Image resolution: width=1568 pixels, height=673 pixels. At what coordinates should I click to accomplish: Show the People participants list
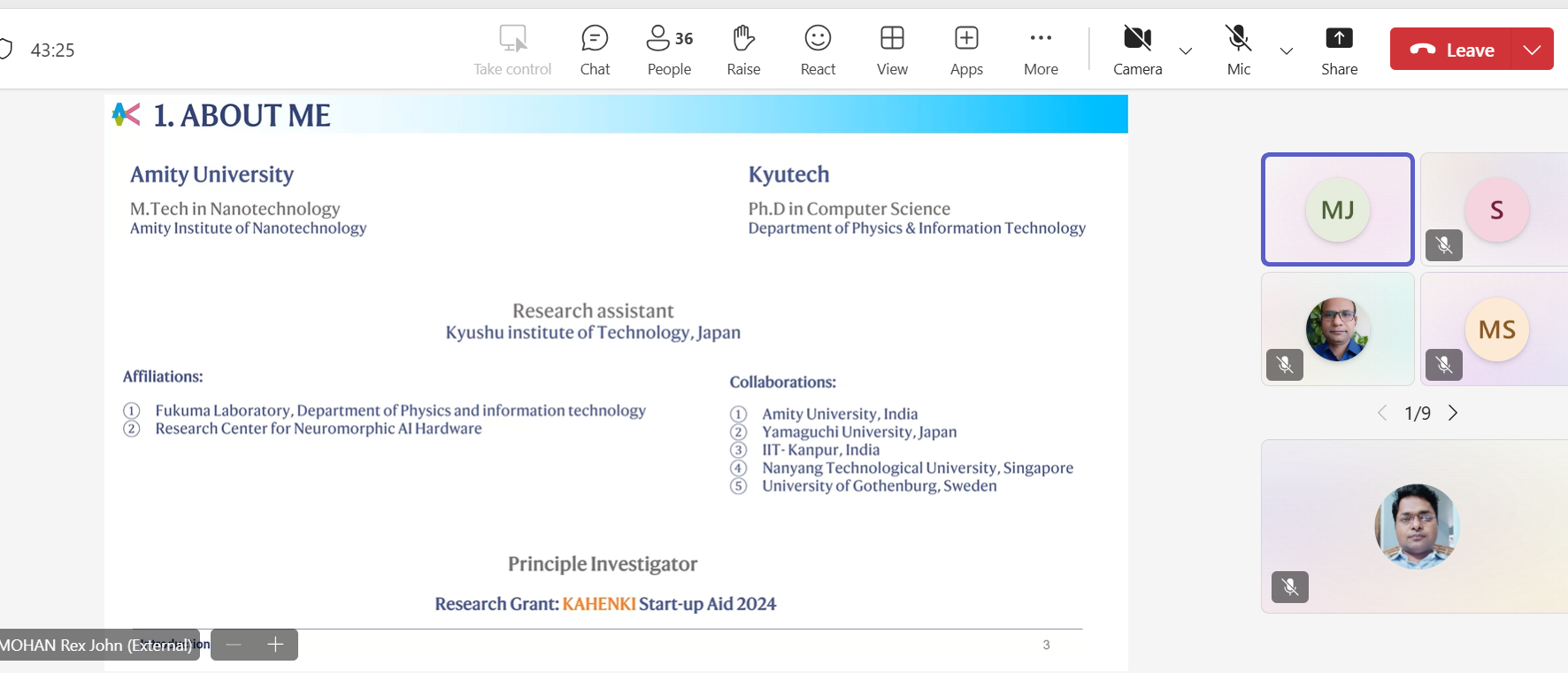pos(669,50)
